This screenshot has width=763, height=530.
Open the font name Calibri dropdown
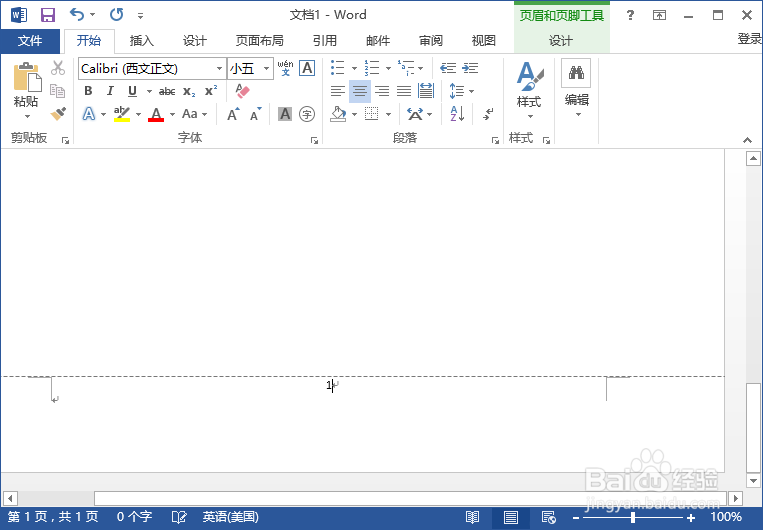point(219,69)
